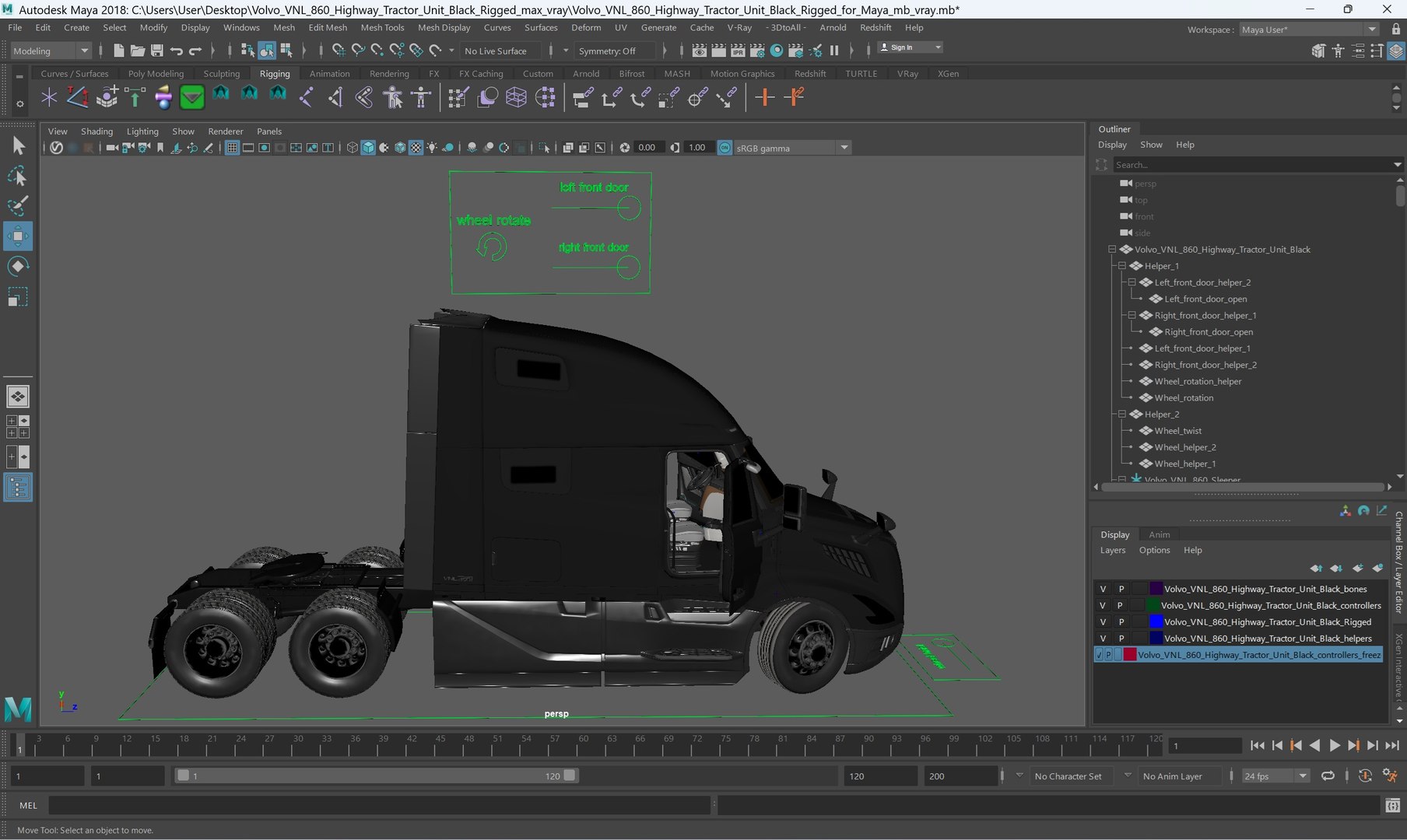Switch to the Animation shelf tab
The image size is (1407, 840).
click(x=329, y=74)
